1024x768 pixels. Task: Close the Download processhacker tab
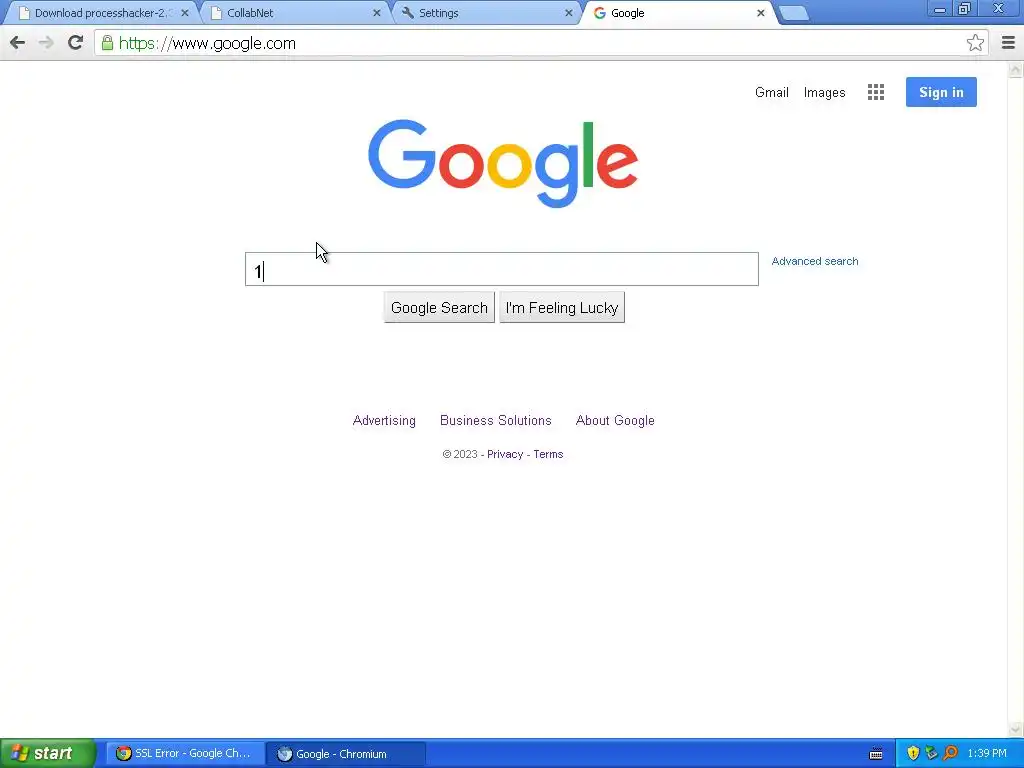point(185,13)
